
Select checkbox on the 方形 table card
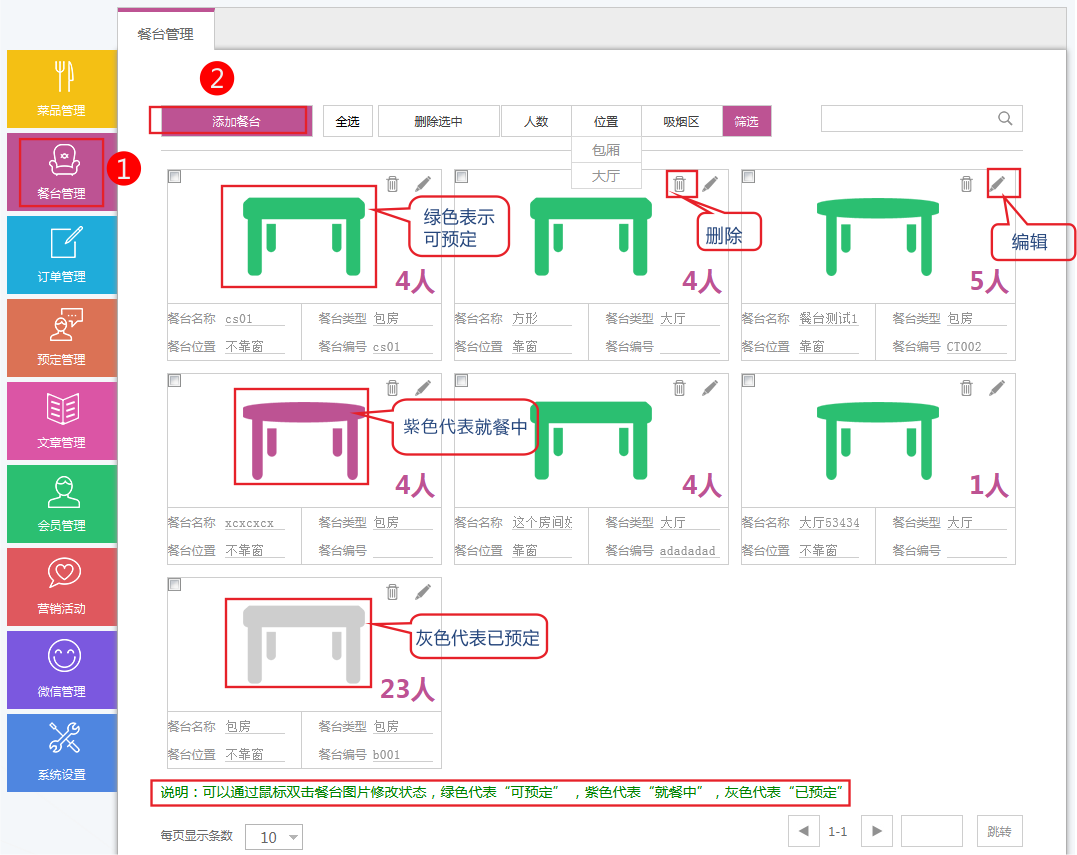(x=462, y=177)
